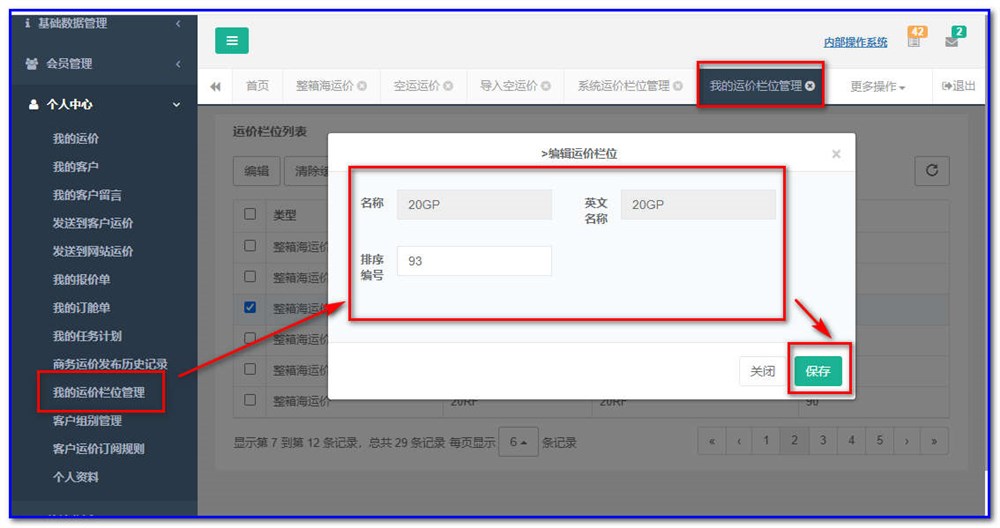Open 我的报价单 in the sidebar
Viewport: 1000px width, 528px height.
[82, 279]
